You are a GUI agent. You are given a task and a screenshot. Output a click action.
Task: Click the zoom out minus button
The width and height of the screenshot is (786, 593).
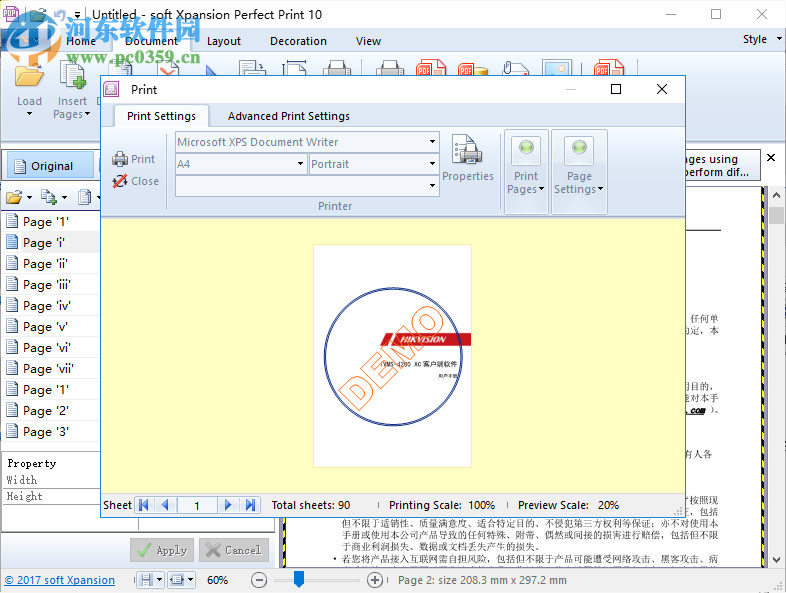coord(259,580)
